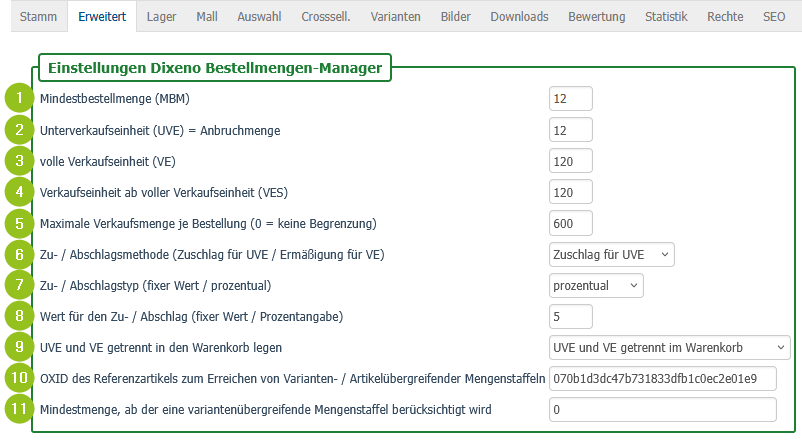
Task: Open the Statistik tab
Action: pos(666,16)
